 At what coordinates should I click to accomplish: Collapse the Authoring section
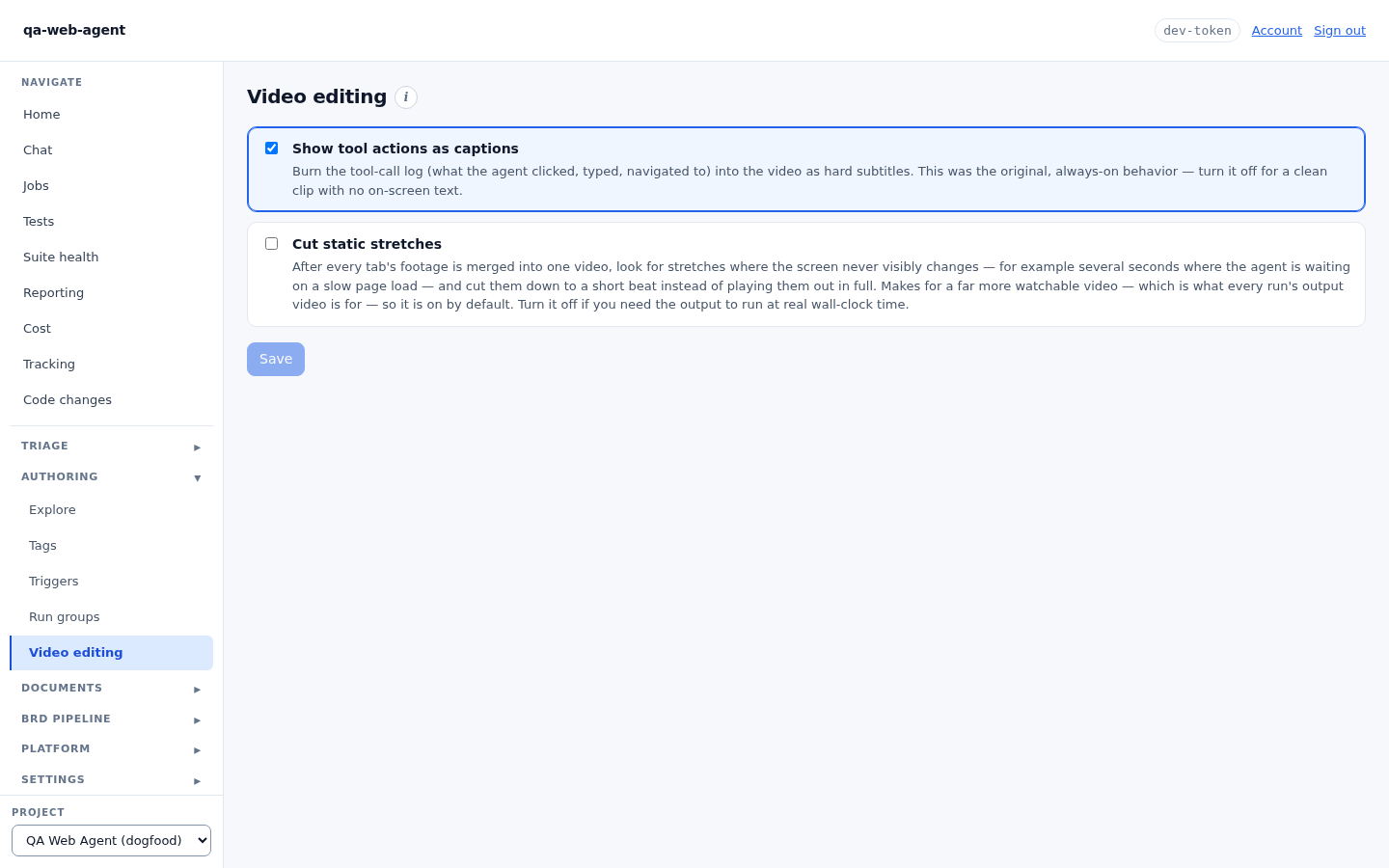pos(111,477)
